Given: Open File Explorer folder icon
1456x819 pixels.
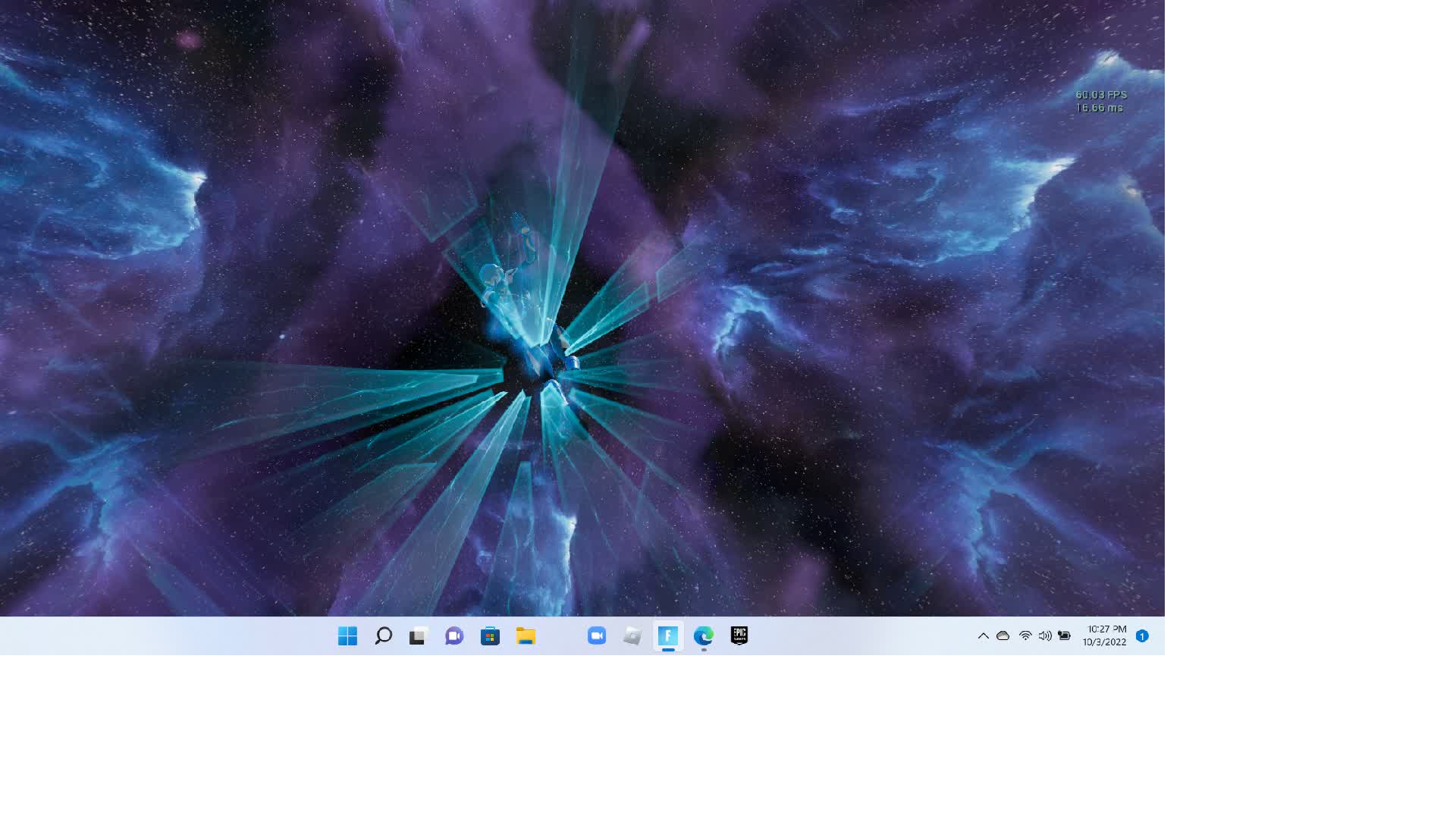Looking at the screenshot, I should [526, 636].
